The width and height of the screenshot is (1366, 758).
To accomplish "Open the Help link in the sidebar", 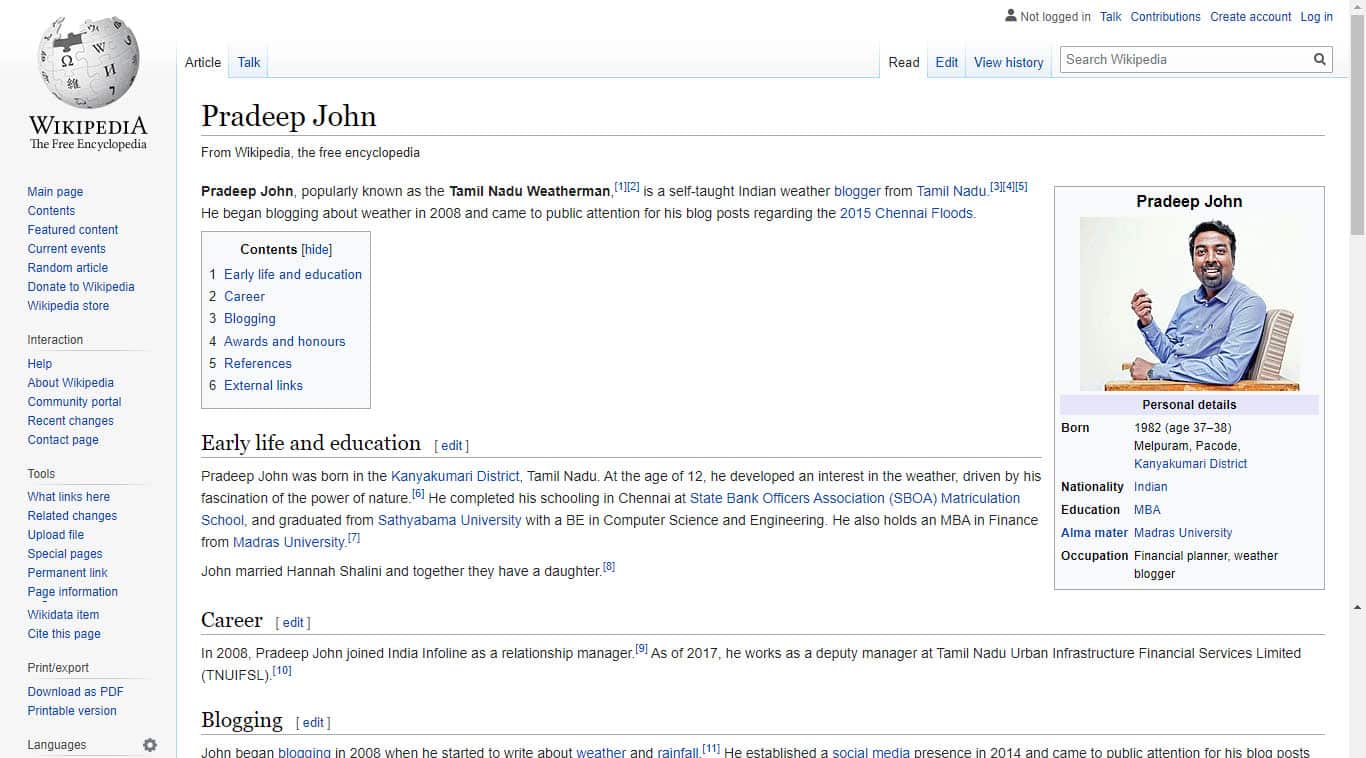I will pyautogui.click(x=40, y=364).
